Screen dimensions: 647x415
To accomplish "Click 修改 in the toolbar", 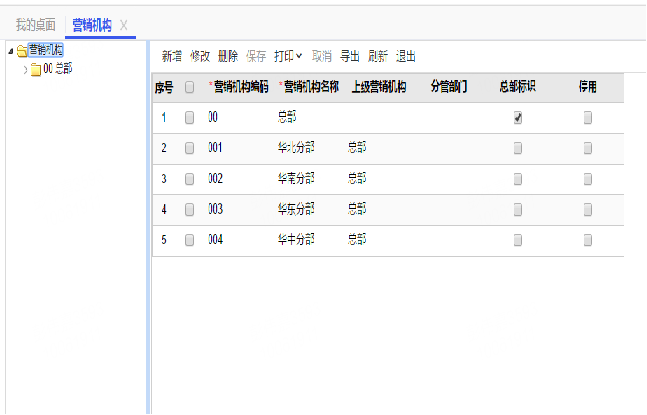I will (200, 57).
